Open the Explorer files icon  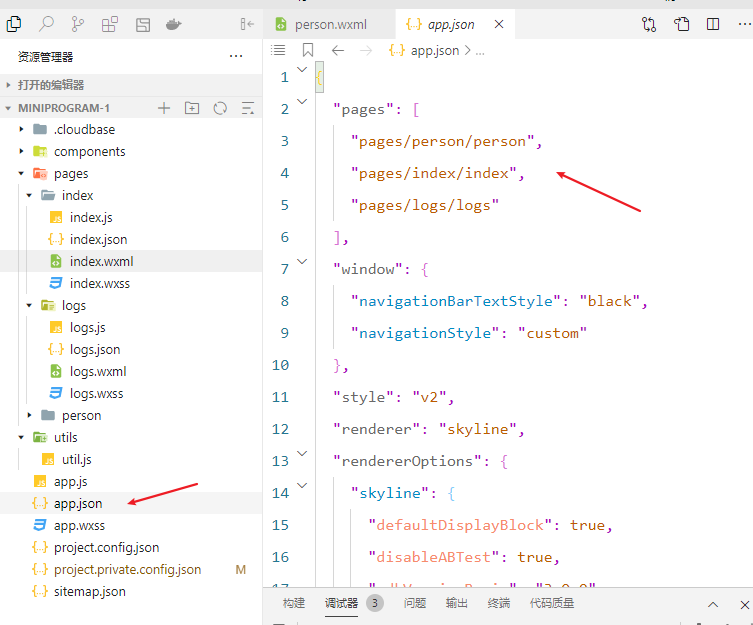click(13, 24)
